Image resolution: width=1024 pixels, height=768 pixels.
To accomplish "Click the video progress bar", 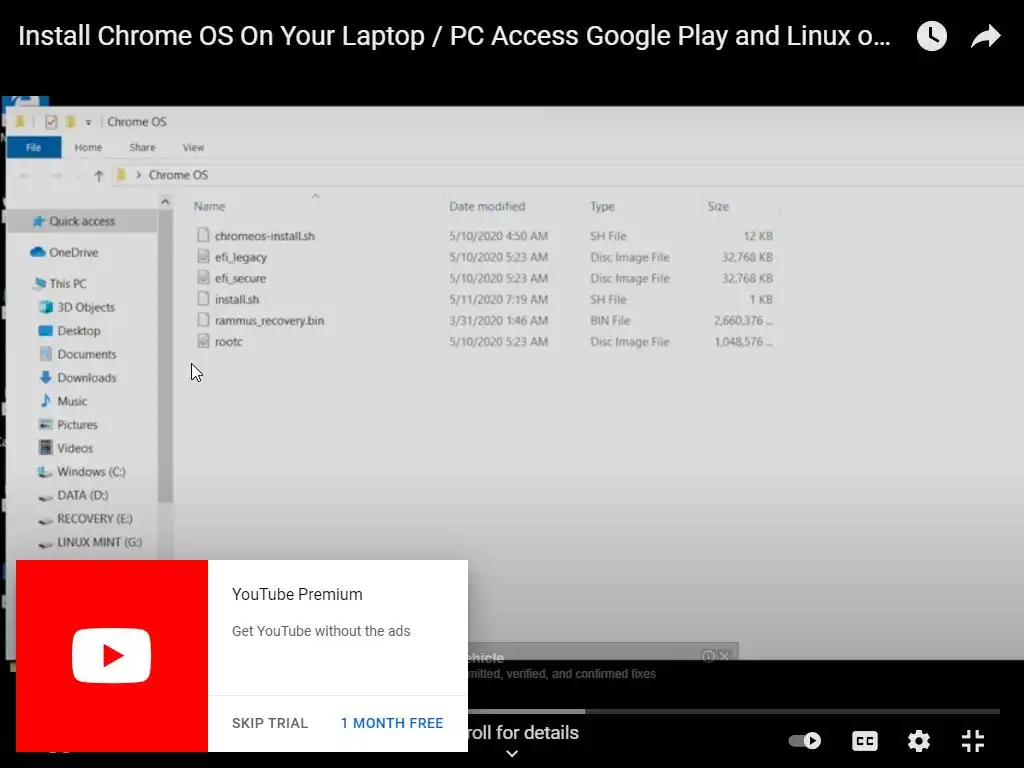I will (733, 711).
